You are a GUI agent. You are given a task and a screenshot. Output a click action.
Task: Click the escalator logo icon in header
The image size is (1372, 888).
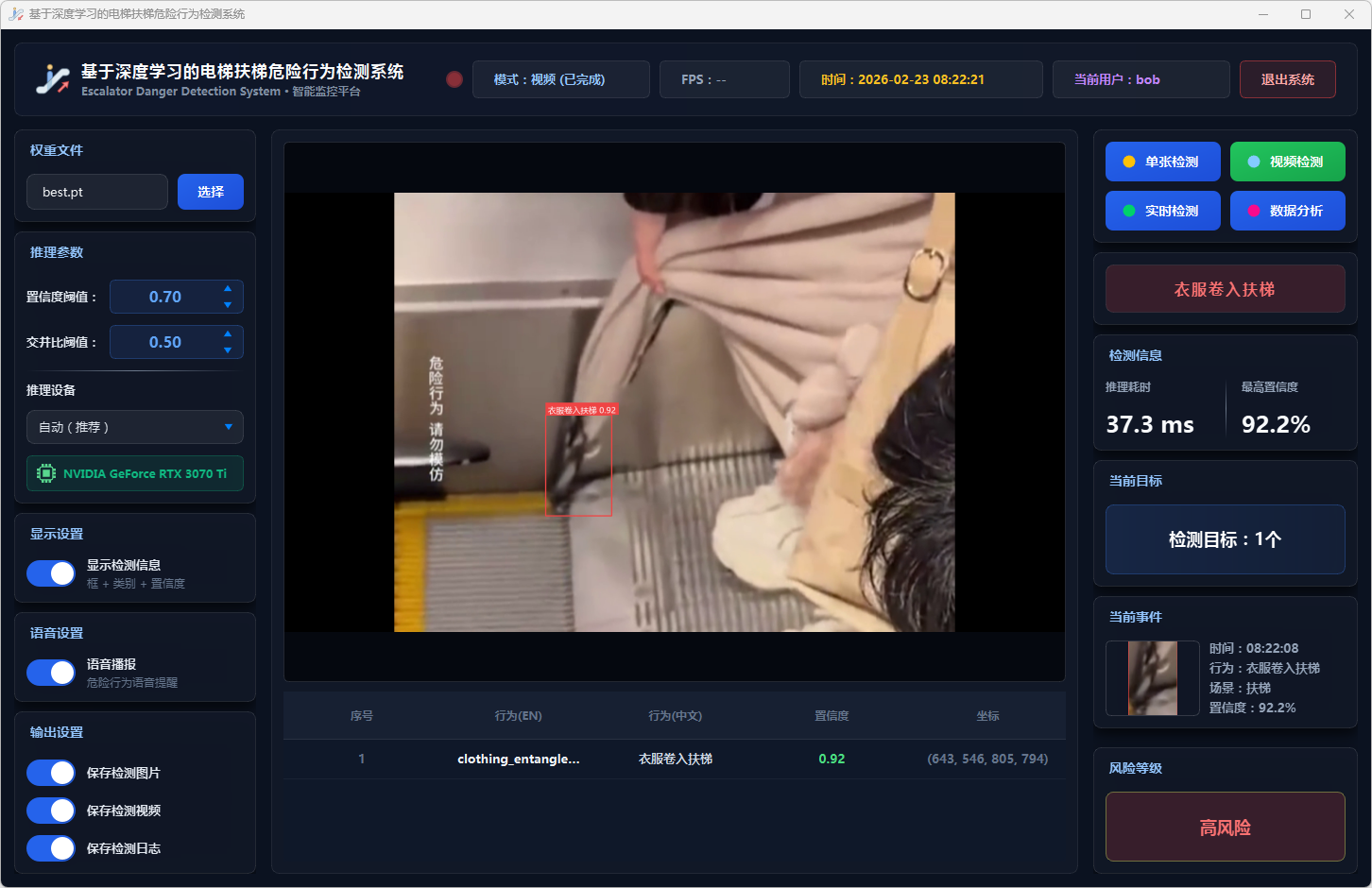(x=53, y=79)
